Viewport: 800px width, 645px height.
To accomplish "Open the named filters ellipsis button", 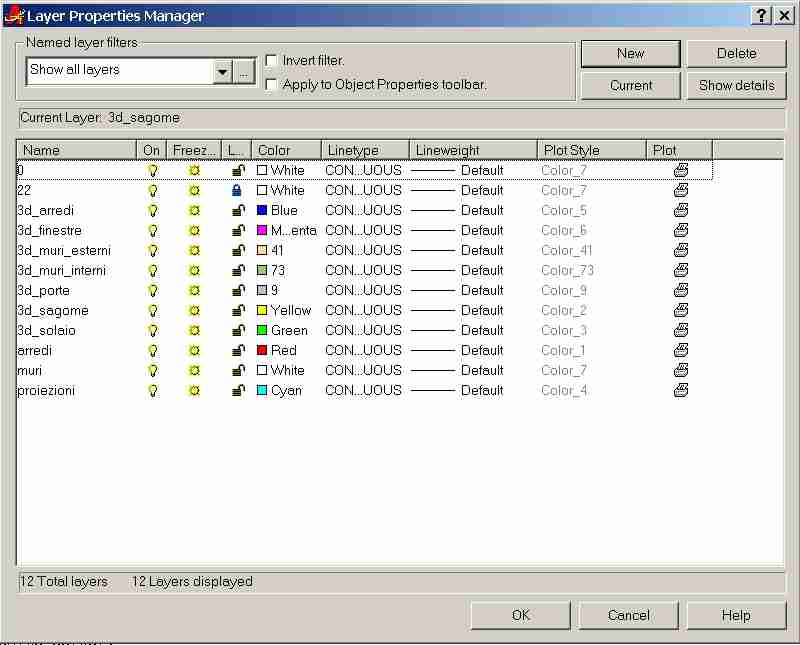I will point(244,72).
